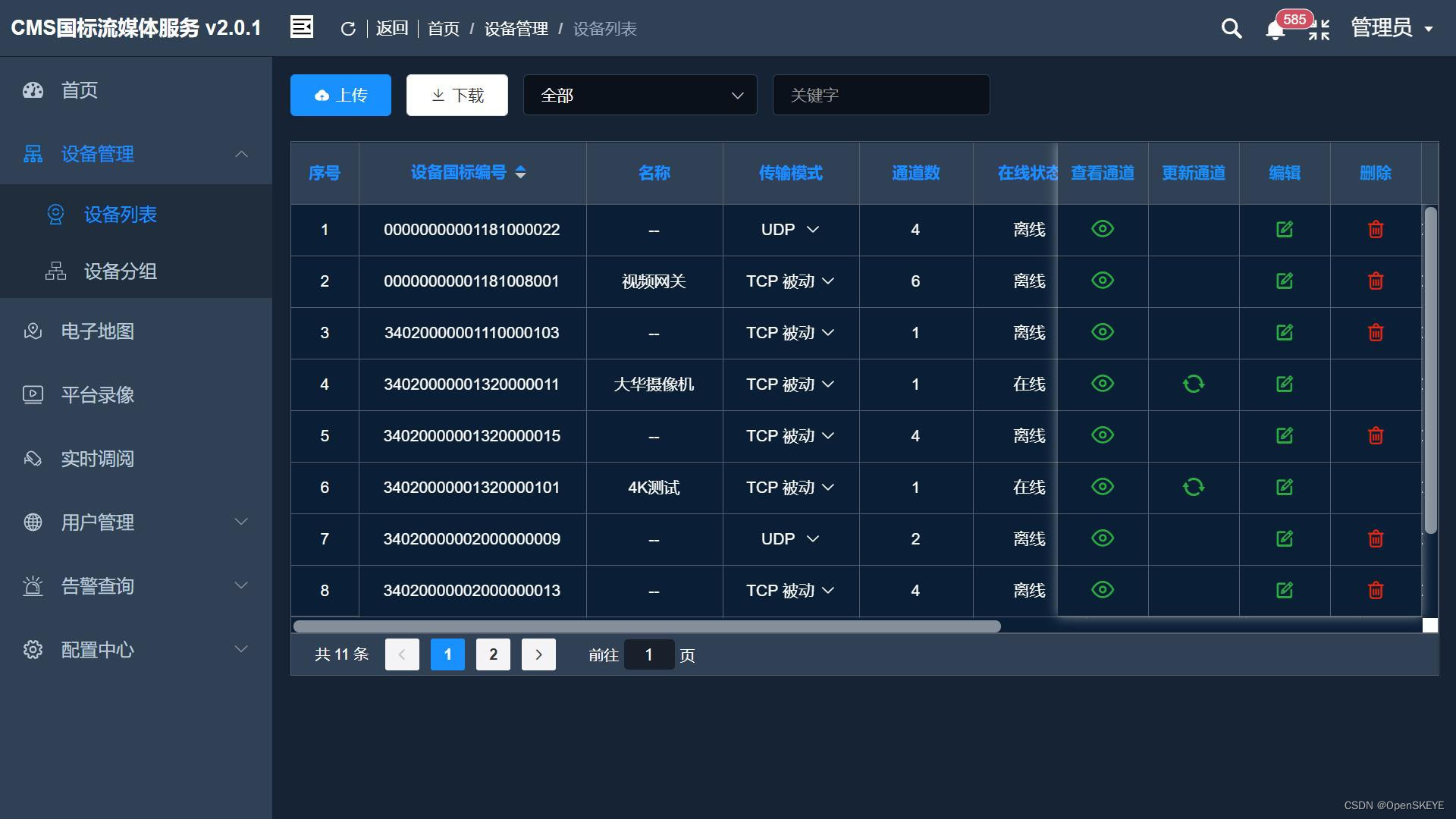Edit the 视频网关 device row
The height and width of the screenshot is (819, 1456).
pyautogui.click(x=1284, y=281)
